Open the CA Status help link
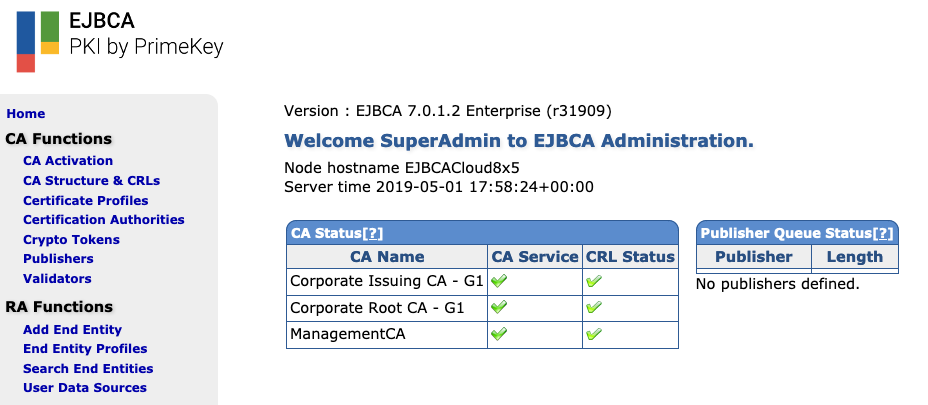Screen dimensions: 928x405 pos(373,233)
